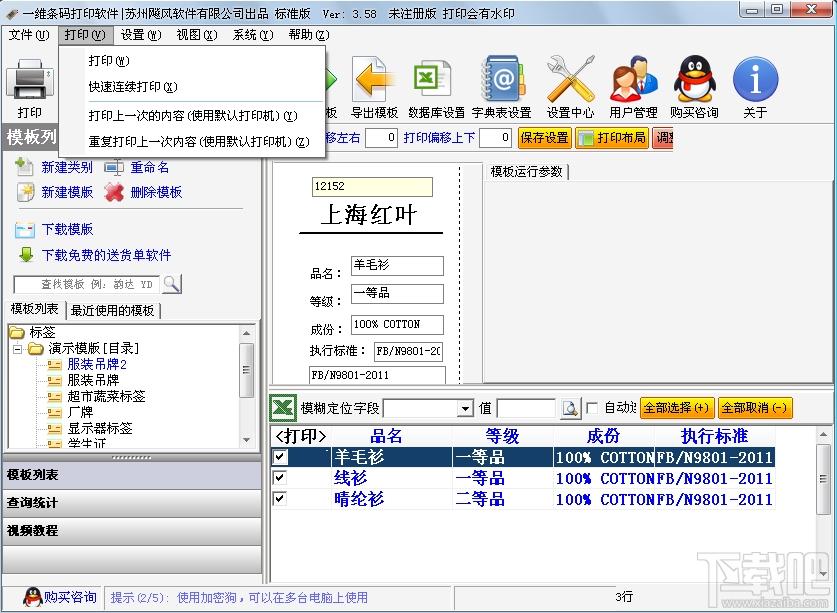Click 二等品 cell in 晴纶衫 row
Image resolution: width=837 pixels, height=613 pixels.
(x=502, y=499)
